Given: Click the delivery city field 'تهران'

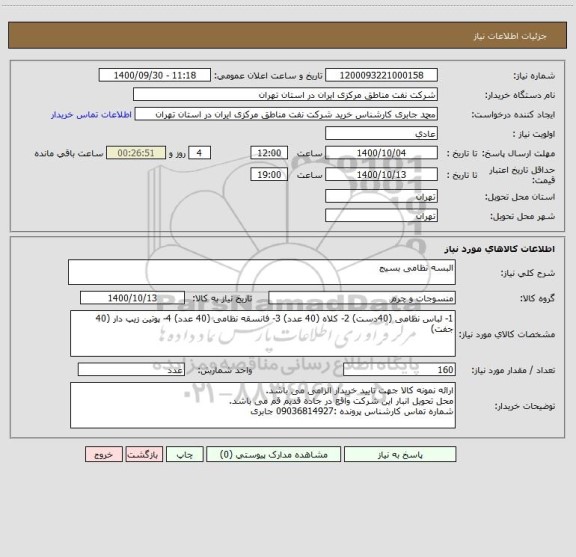Looking at the screenshot, I should coord(381,216).
